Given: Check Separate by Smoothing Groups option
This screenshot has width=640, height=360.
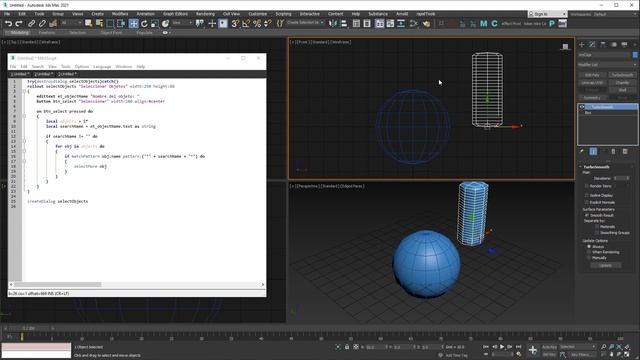Looking at the screenshot, I should point(596,233).
